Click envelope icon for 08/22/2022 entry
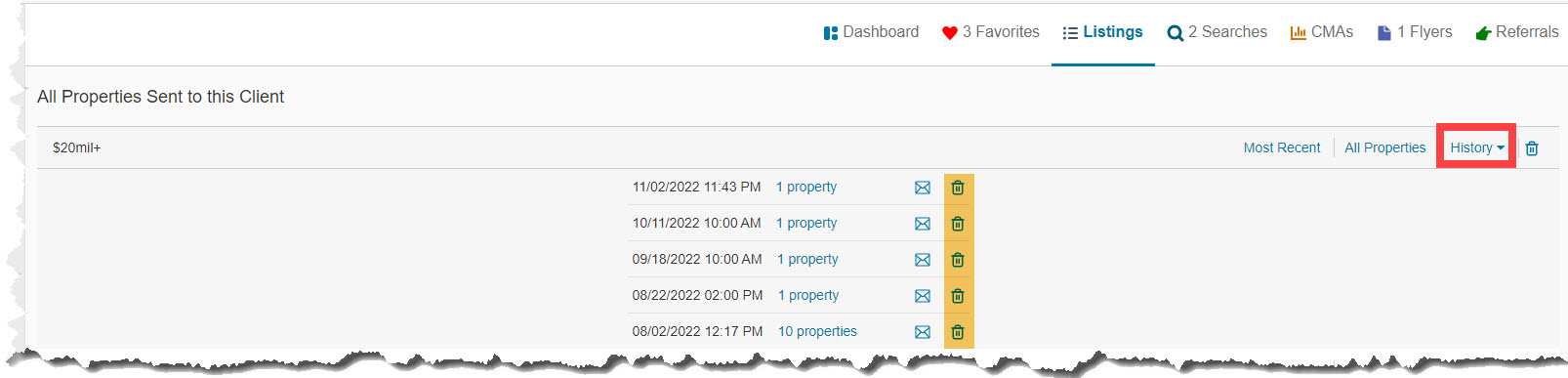 [923, 296]
